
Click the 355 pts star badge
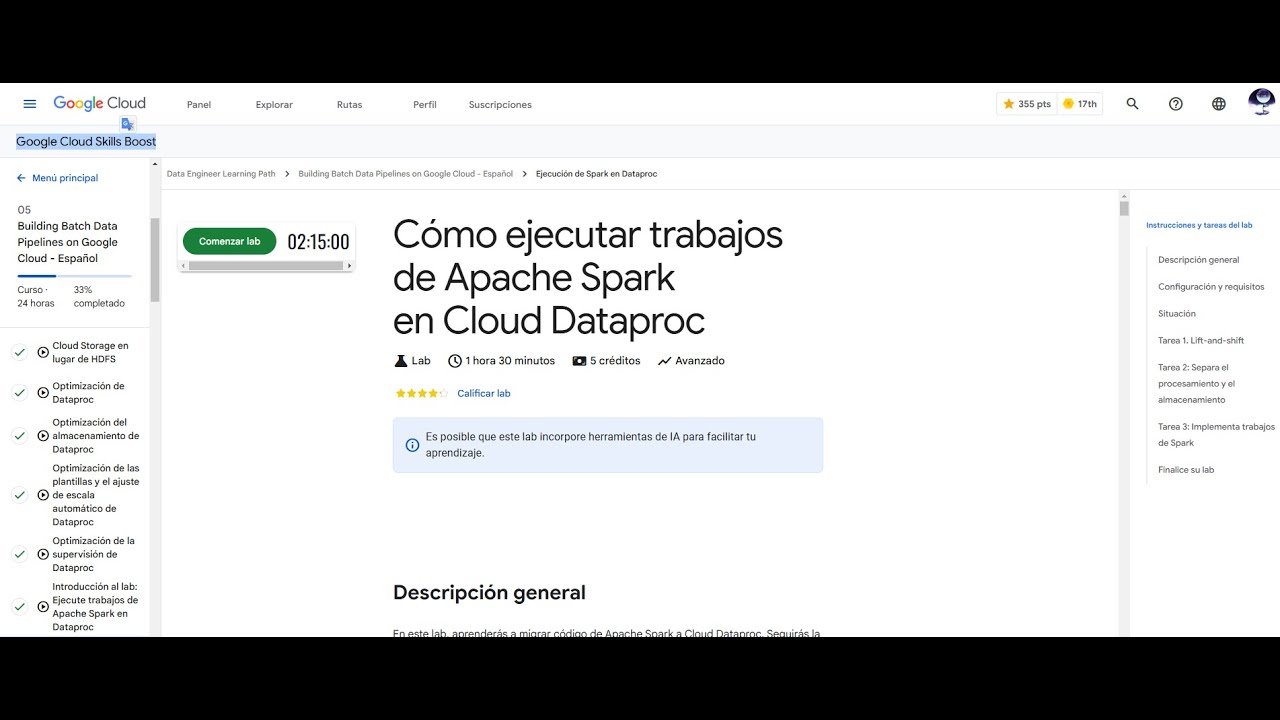(1026, 104)
